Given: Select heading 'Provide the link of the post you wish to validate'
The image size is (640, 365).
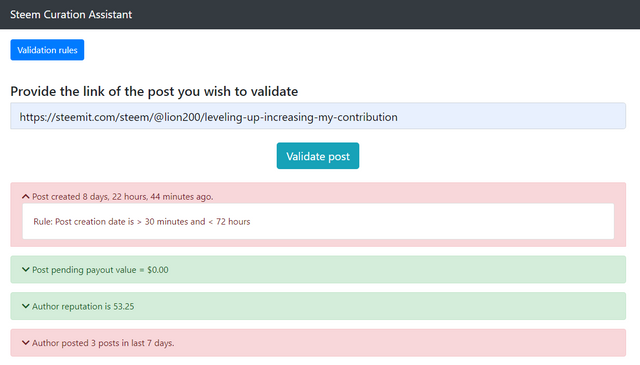Looking at the screenshot, I should point(154,91).
